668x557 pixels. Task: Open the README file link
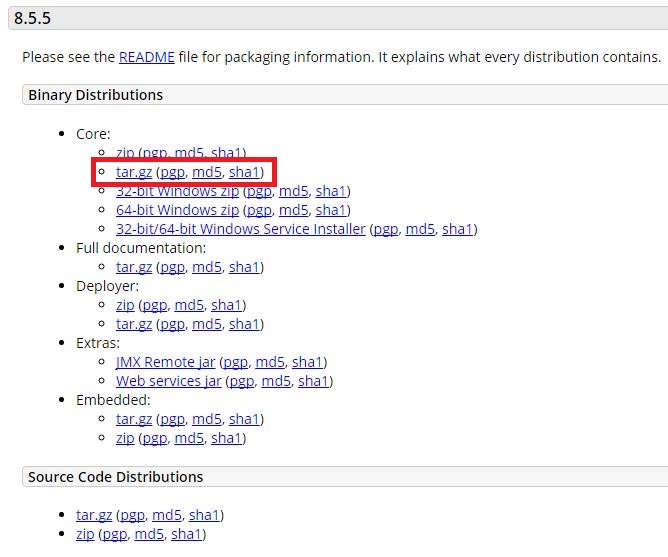pos(147,57)
